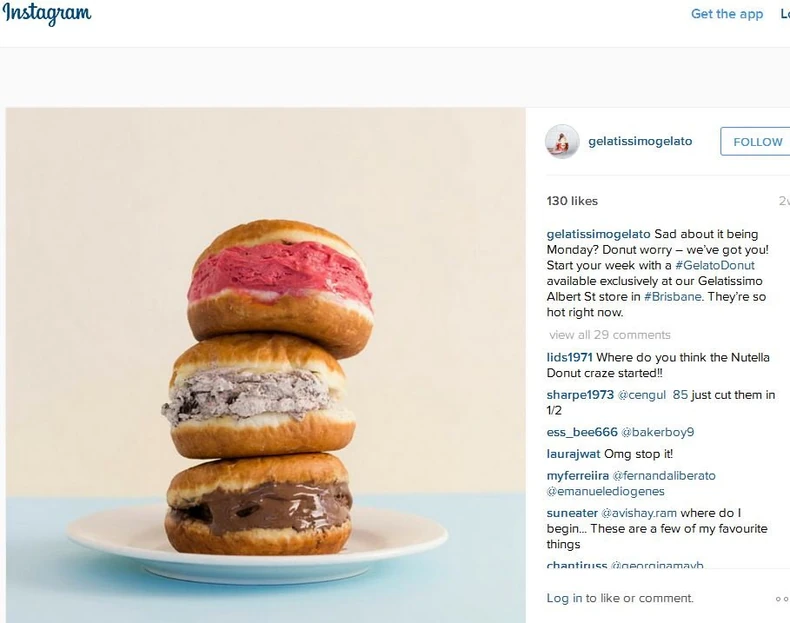Click the Instagram logo
Screen dimensions: 790x623
[x=47, y=13]
